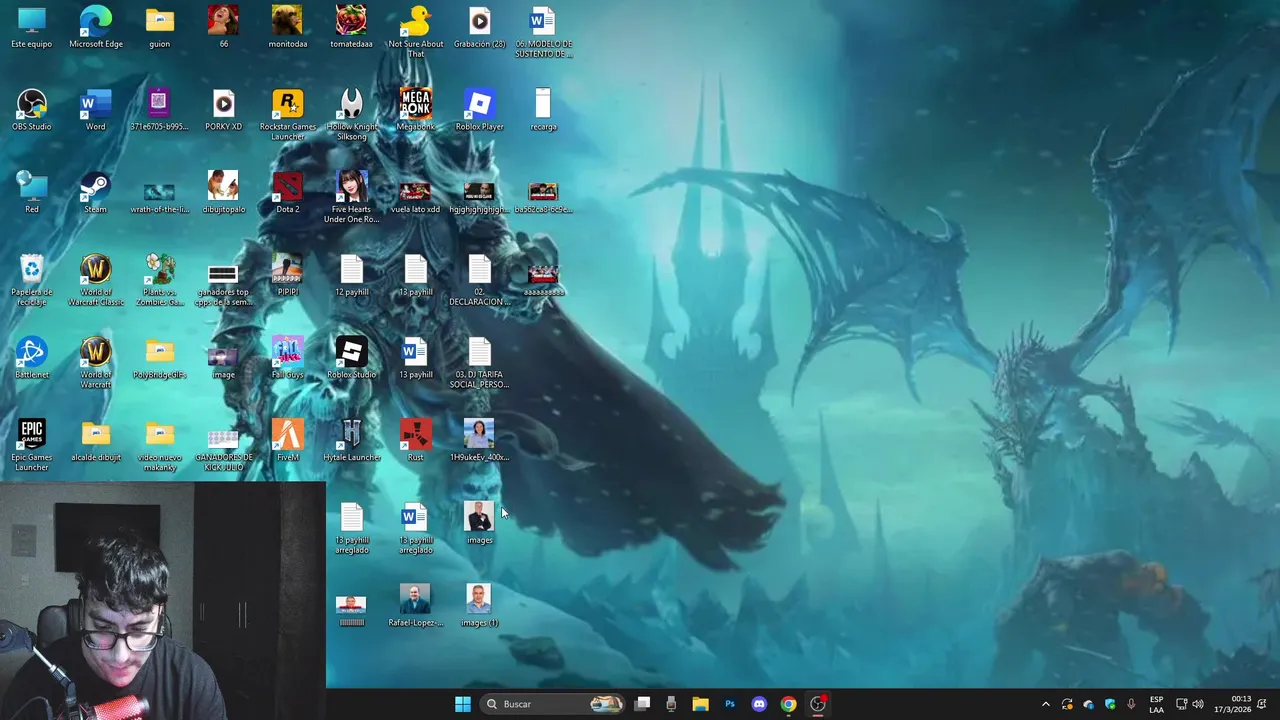Image resolution: width=1280 pixels, height=720 pixels.
Task: Show hidden system tray icons
Action: click(x=1046, y=704)
